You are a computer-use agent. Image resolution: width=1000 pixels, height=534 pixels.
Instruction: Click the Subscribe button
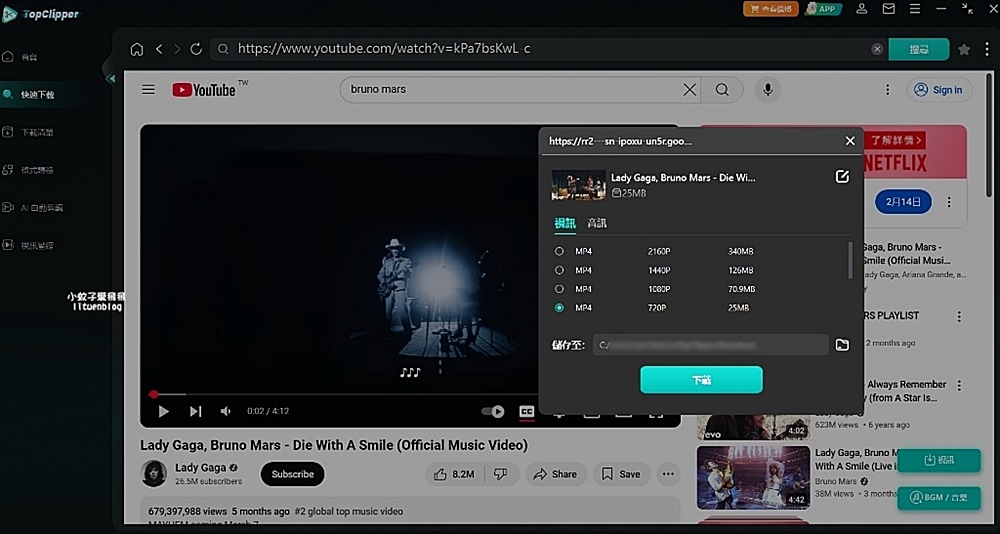(x=293, y=474)
